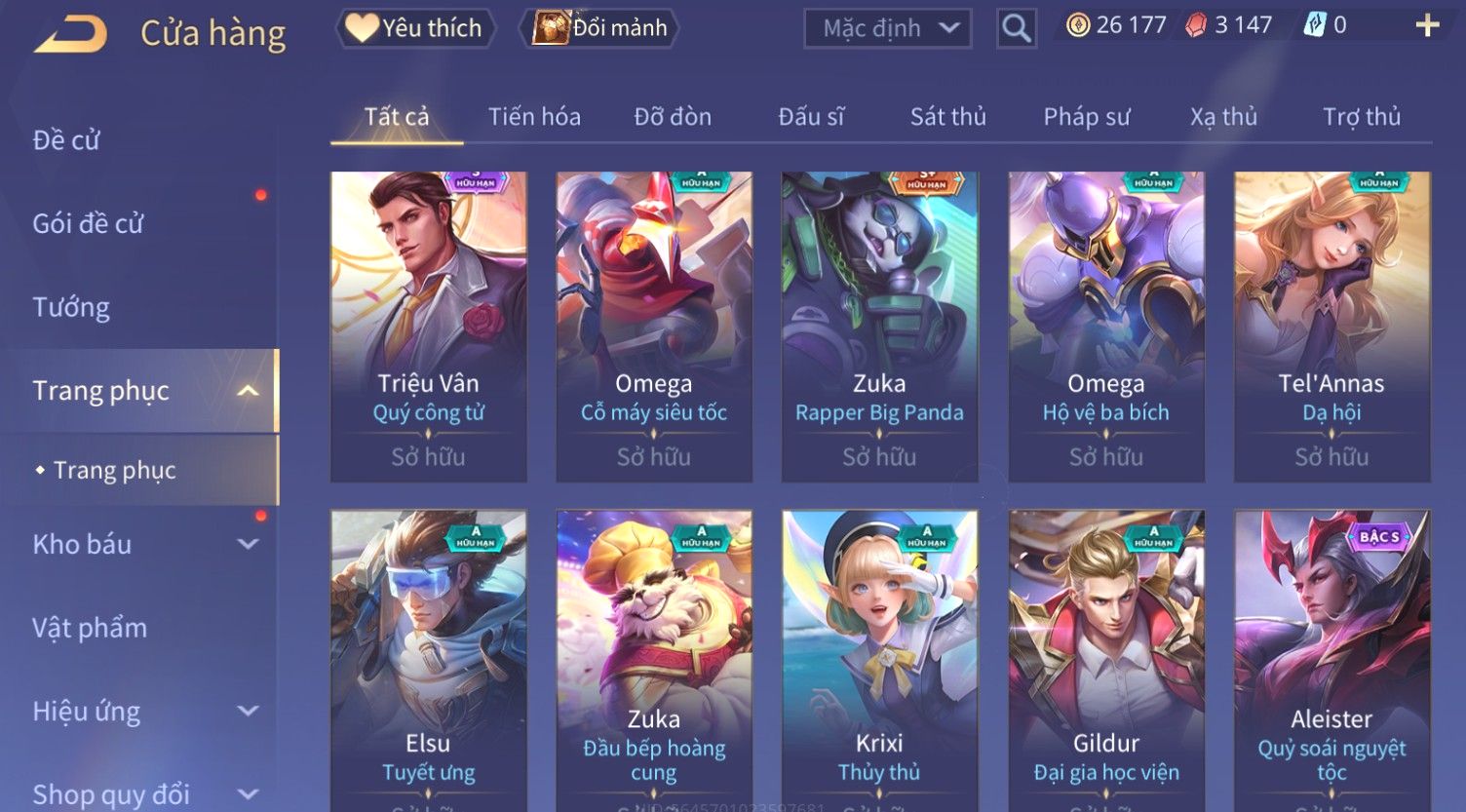Open Tướng in the sidebar

point(71,307)
